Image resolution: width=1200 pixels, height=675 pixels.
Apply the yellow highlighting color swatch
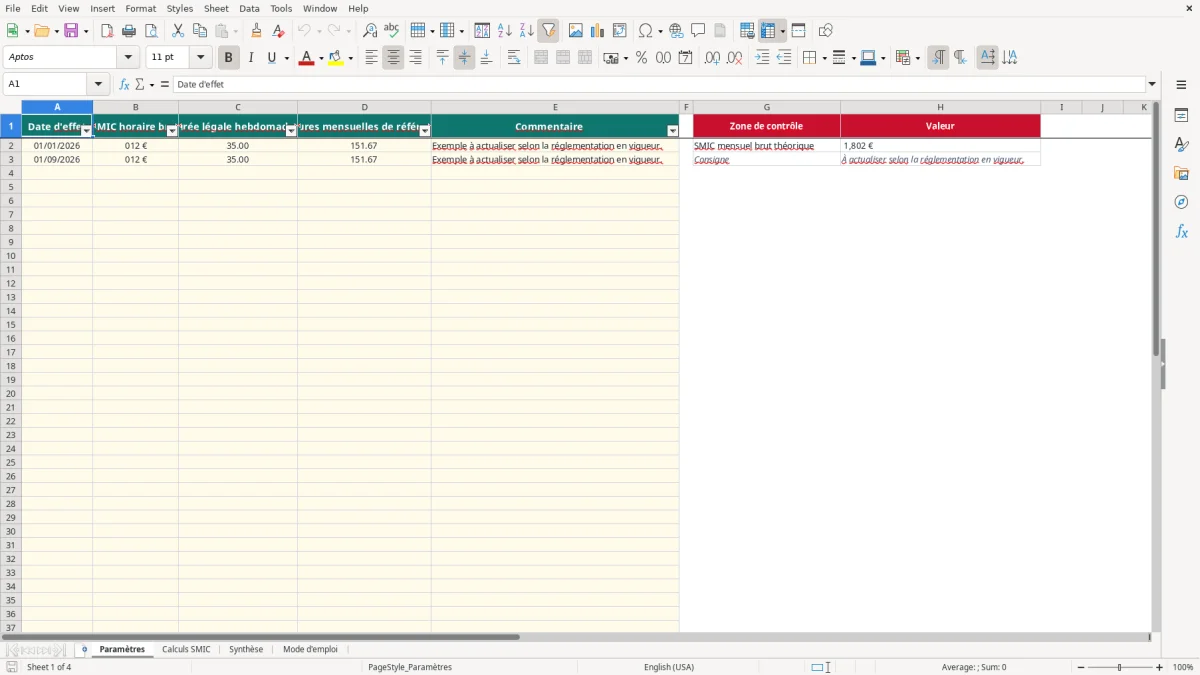click(336, 58)
